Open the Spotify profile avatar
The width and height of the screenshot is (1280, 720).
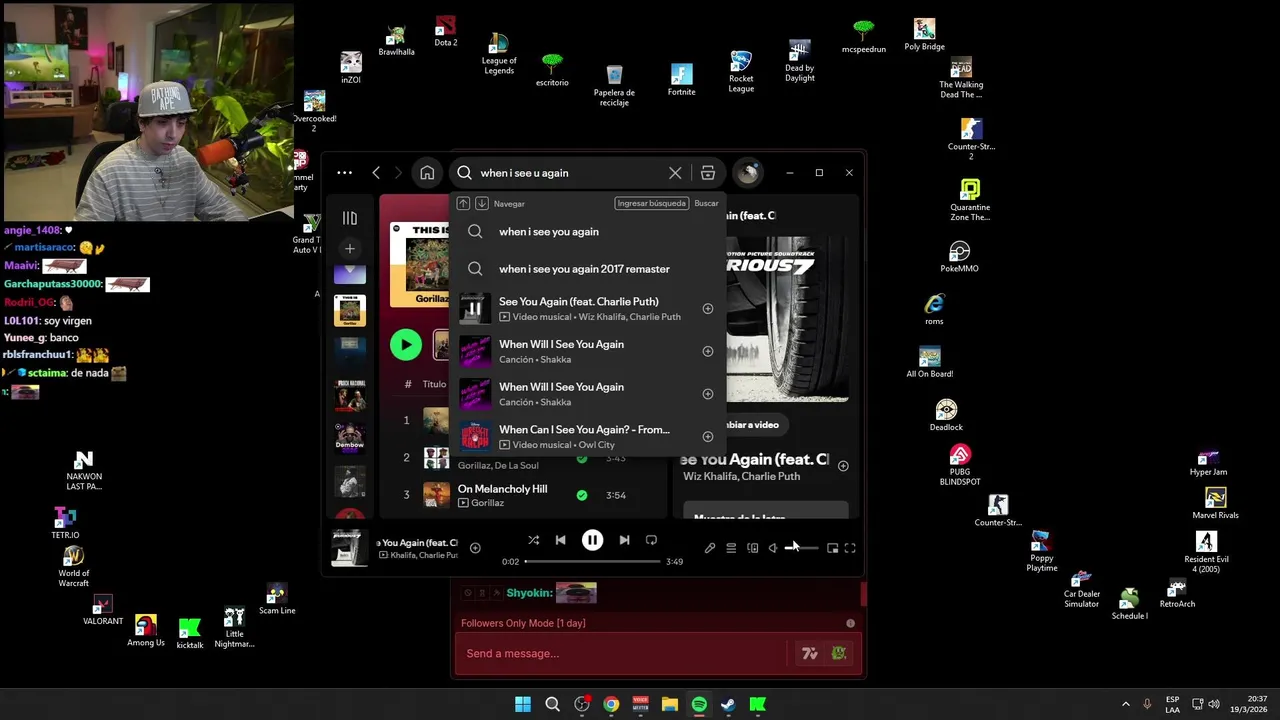[x=748, y=173]
